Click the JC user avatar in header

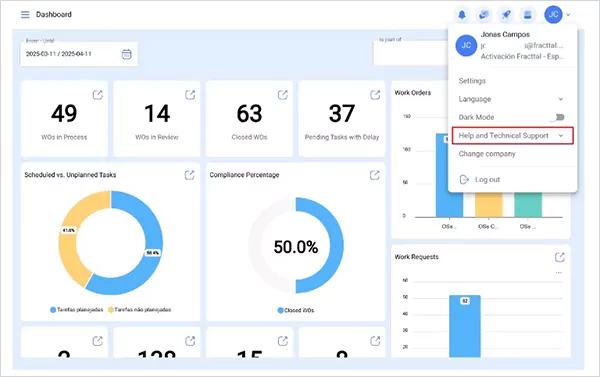[553, 15]
